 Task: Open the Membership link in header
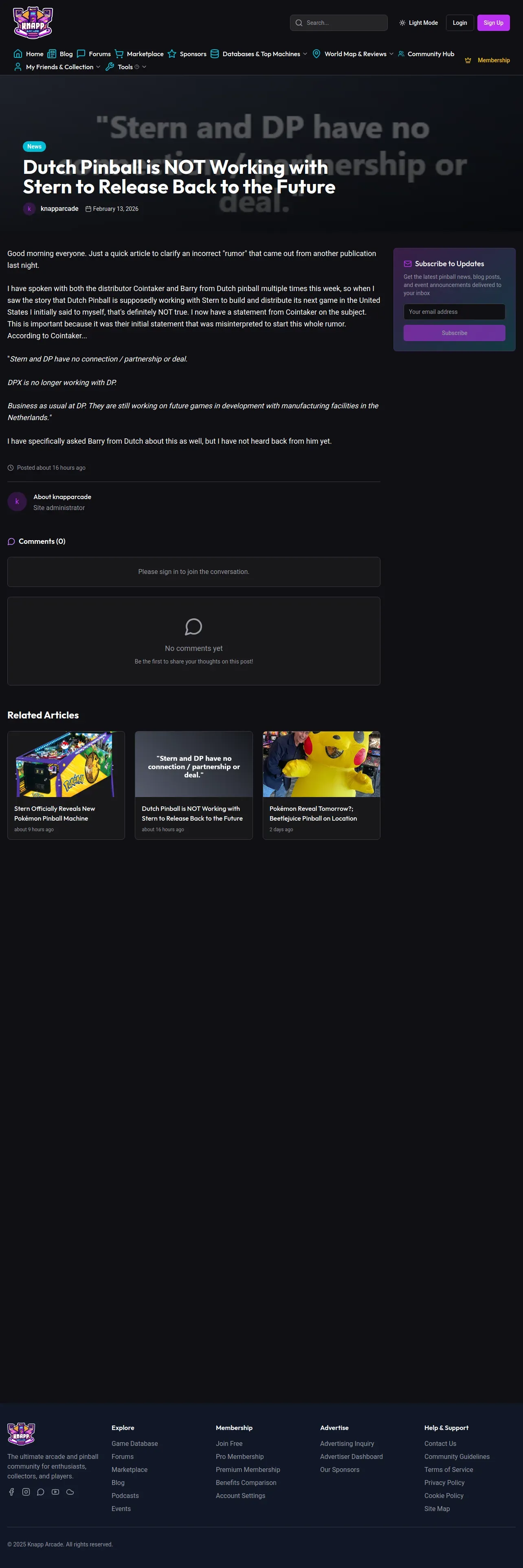(487, 60)
